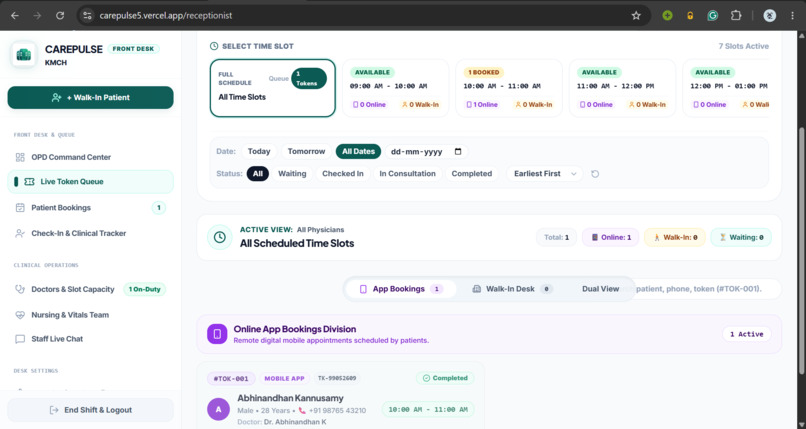Click the phone icon beside +91 98765 43210
806x429 pixels.
point(302,411)
